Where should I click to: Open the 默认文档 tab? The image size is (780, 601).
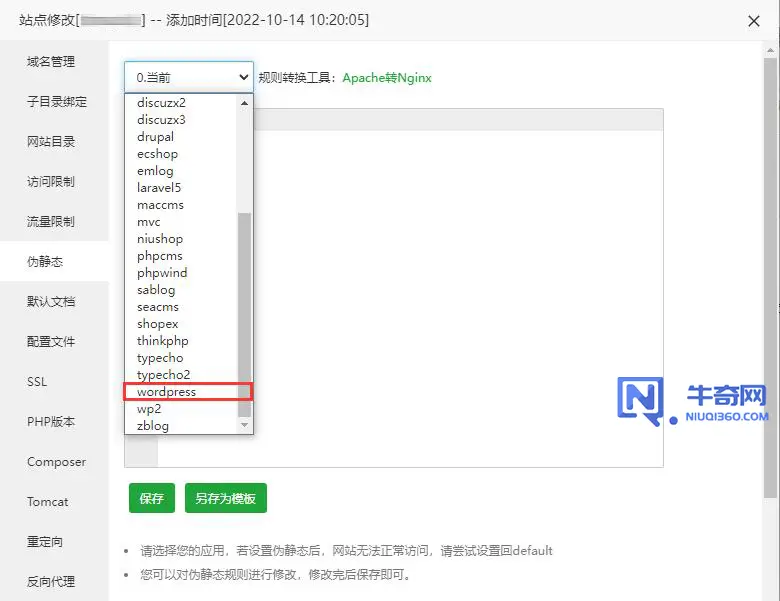[54, 301]
